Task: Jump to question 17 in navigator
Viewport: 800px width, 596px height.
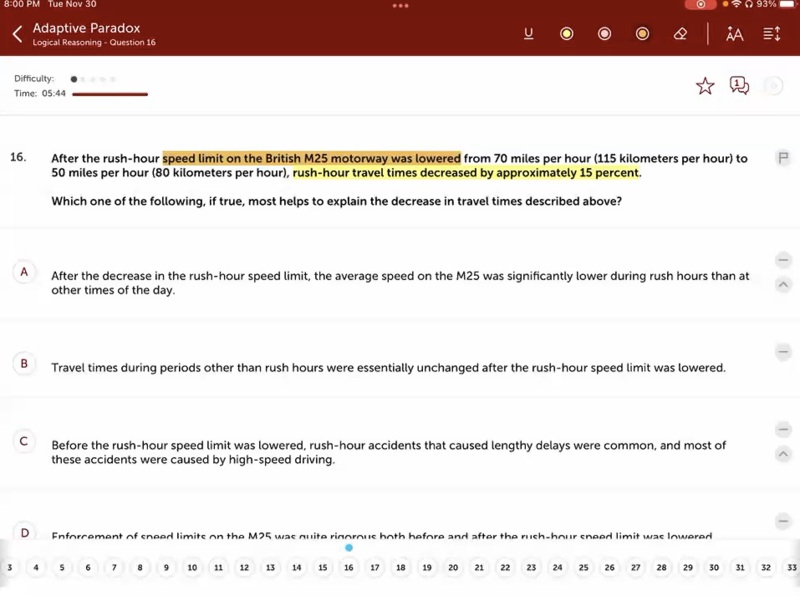Action: [374, 568]
